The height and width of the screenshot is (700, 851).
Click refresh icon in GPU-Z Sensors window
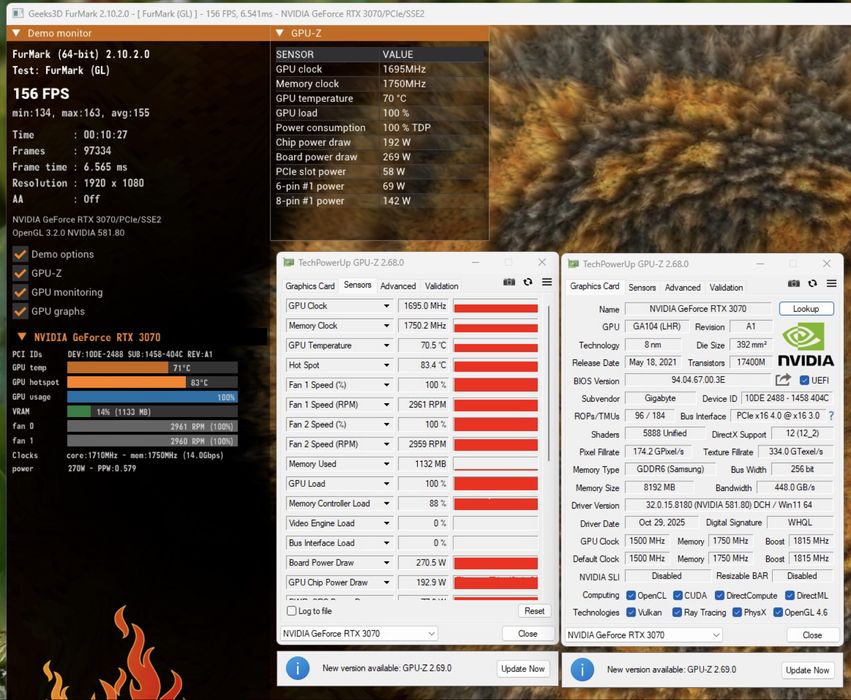(528, 282)
